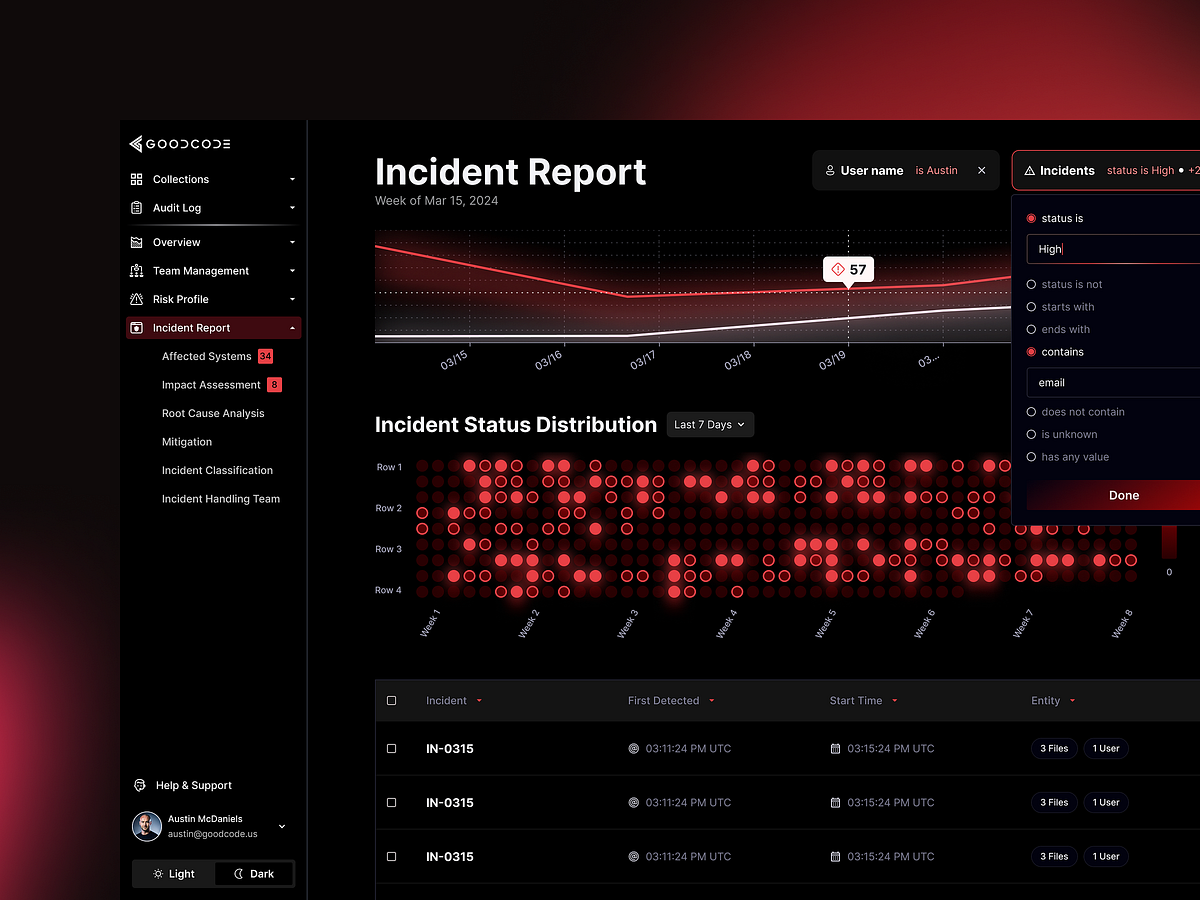Open the Last 7 Days dropdown
This screenshot has width=1200, height=900.
click(x=710, y=425)
